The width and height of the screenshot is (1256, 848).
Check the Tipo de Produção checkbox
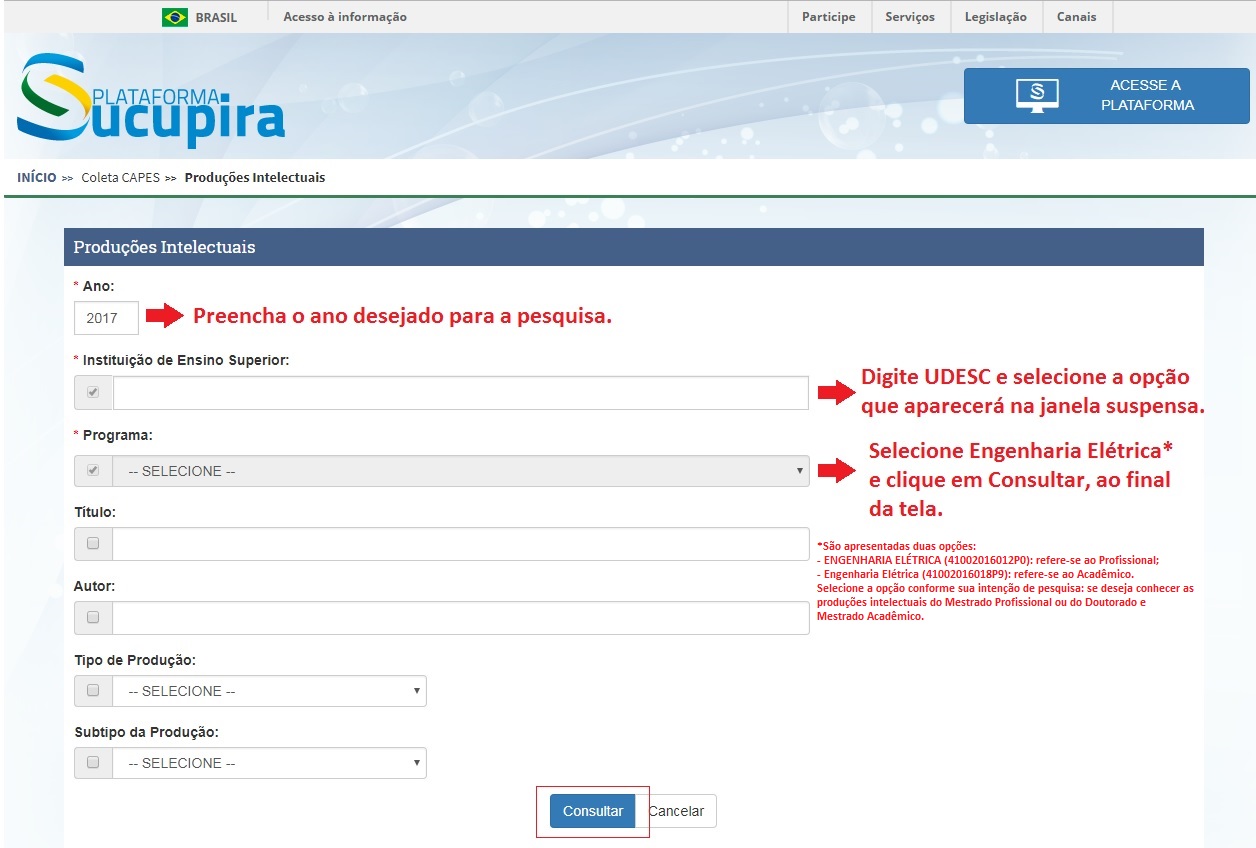(x=93, y=691)
